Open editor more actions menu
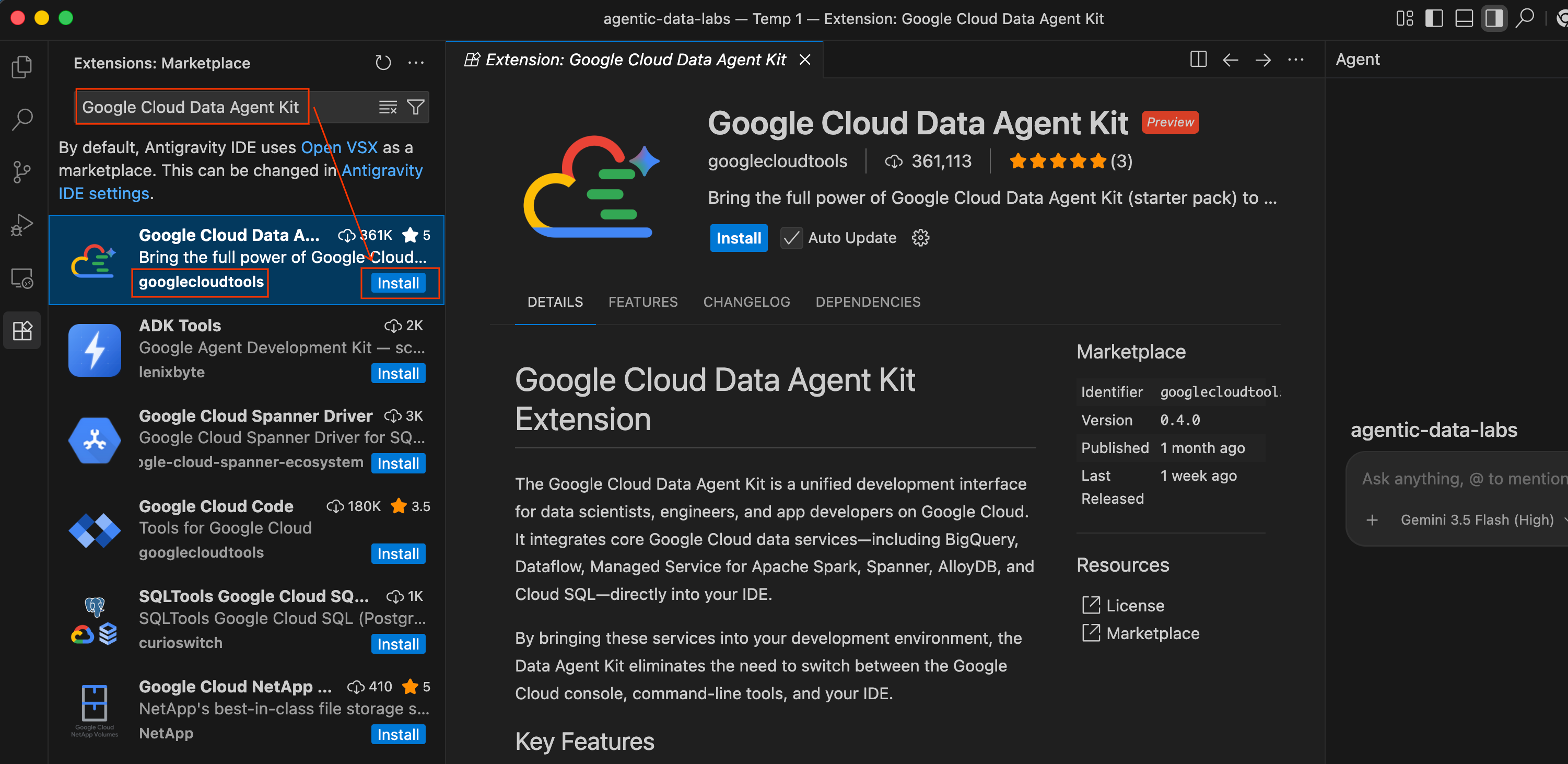The image size is (1568, 764). (x=1296, y=60)
